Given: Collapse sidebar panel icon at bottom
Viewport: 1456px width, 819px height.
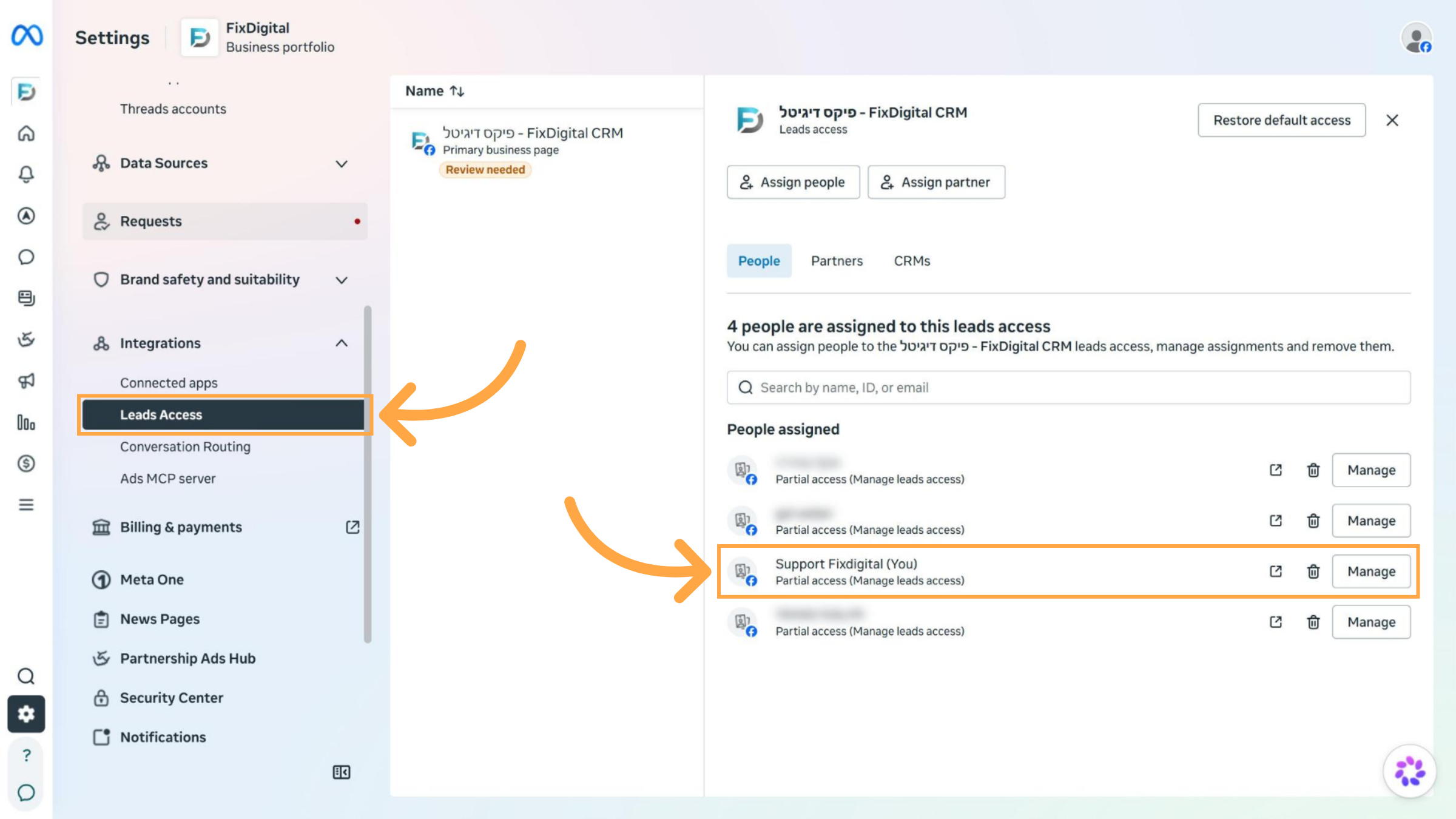Looking at the screenshot, I should pos(342,772).
